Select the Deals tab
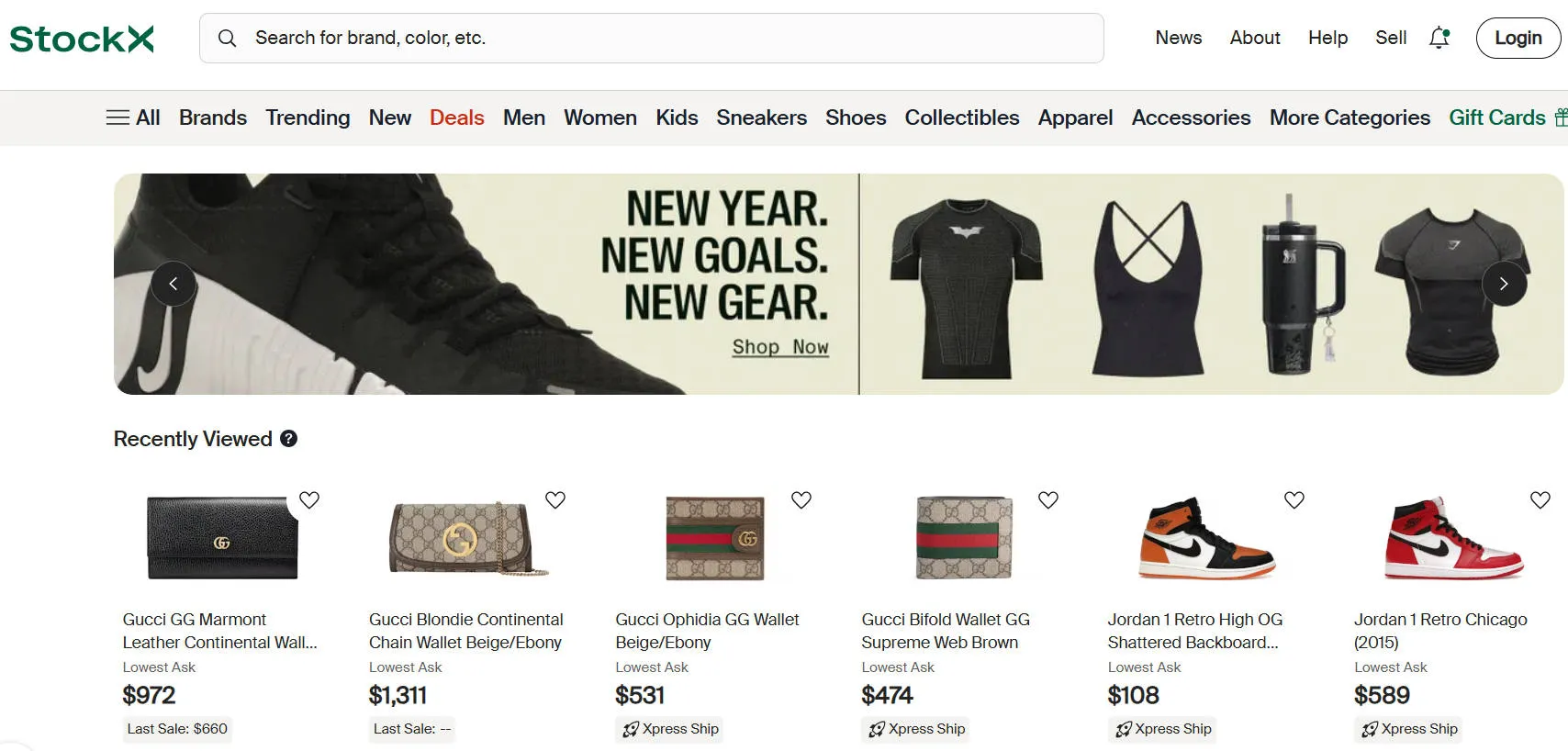The width and height of the screenshot is (1568, 751). click(x=456, y=118)
